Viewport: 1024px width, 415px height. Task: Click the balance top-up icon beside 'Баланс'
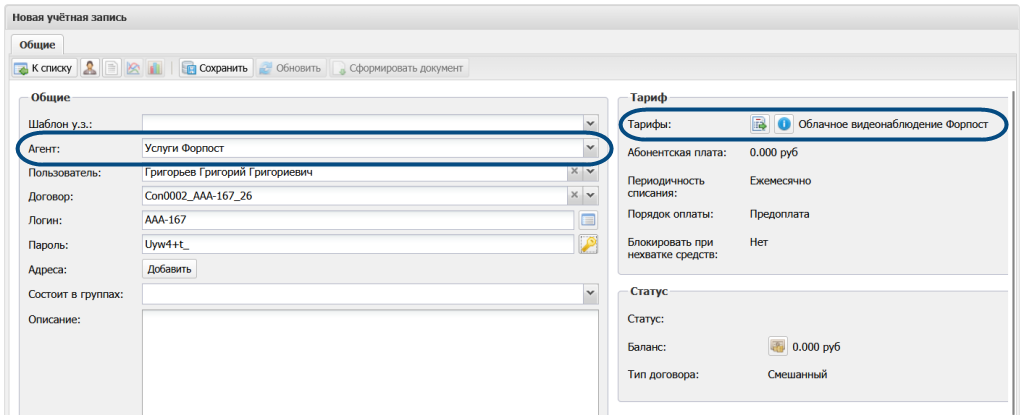[x=778, y=346]
